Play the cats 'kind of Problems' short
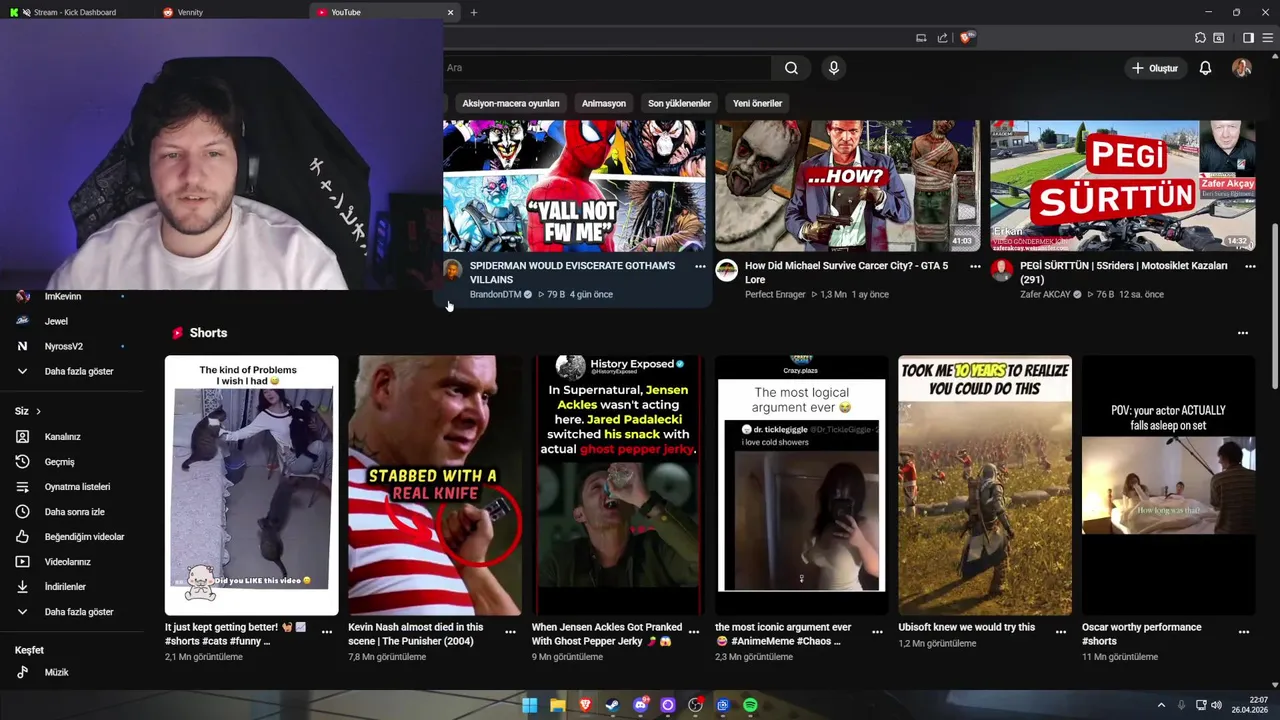Viewport: 1280px width, 720px height. 252,485
